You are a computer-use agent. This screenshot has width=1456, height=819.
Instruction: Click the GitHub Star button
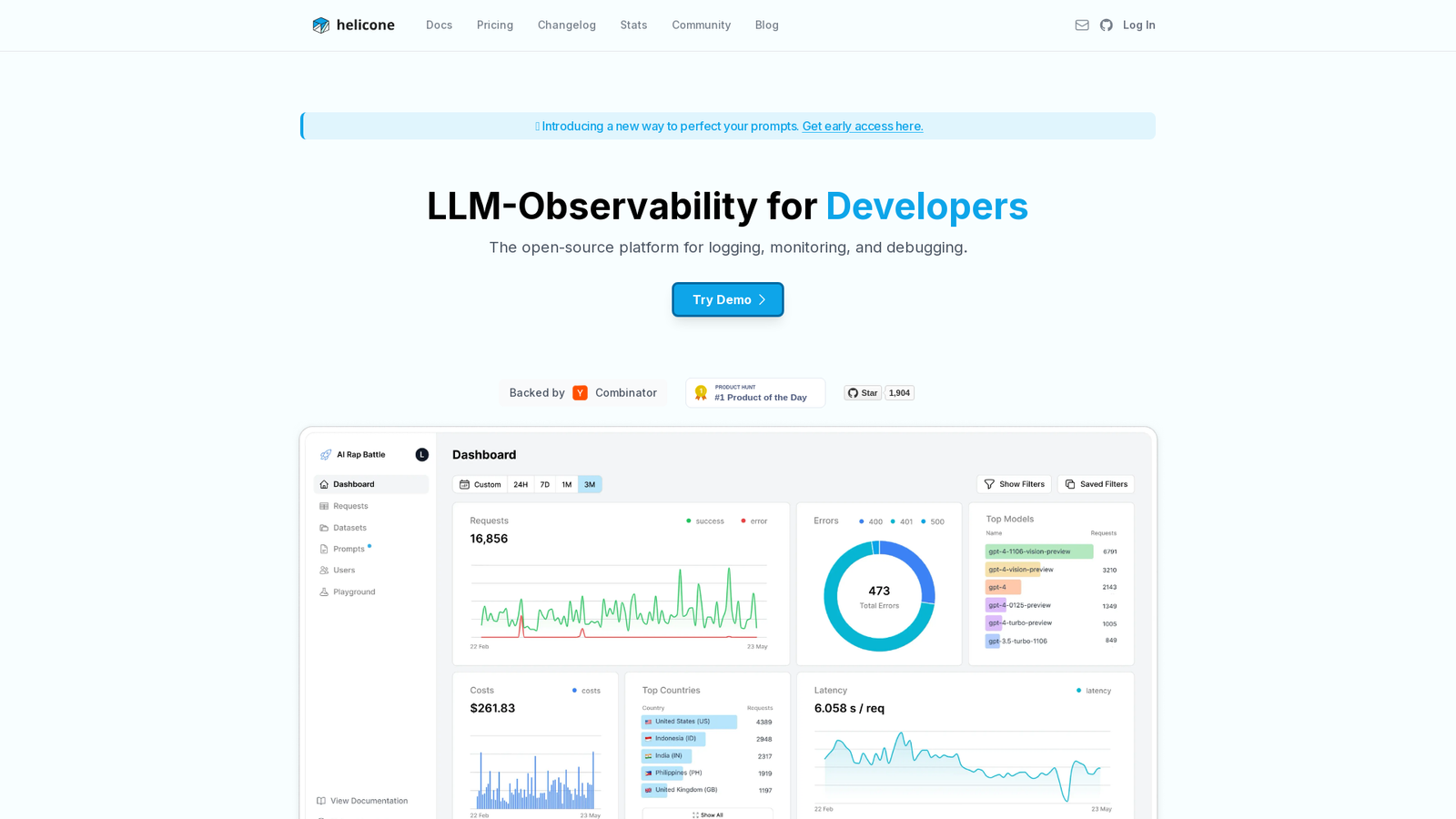click(863, 393)
